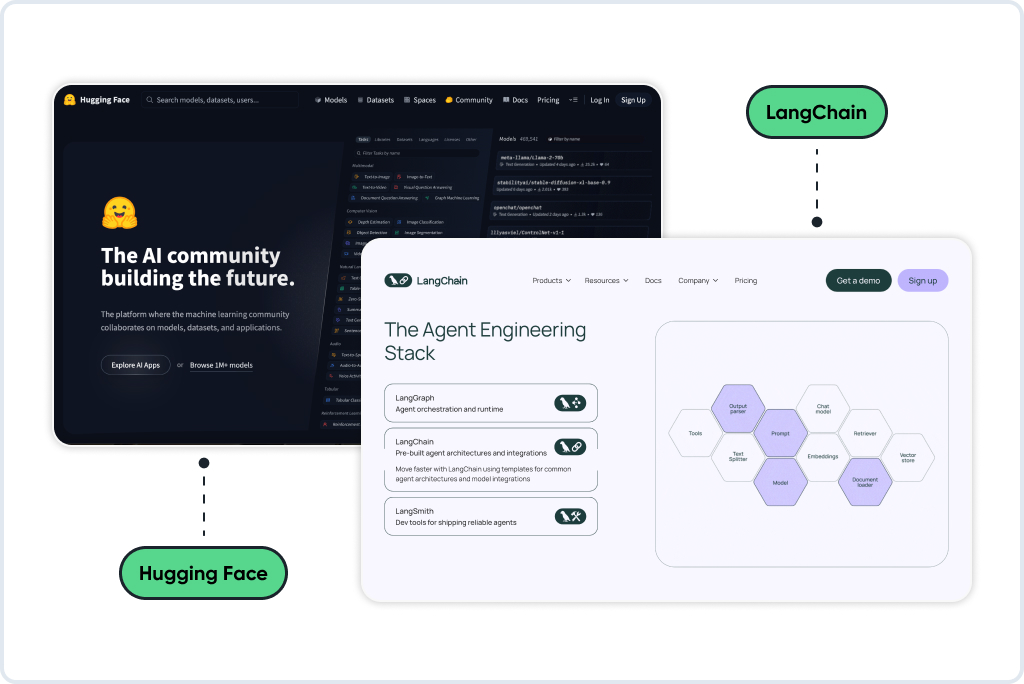Click the large hugging emoji on hero

(x=120, y=213)
